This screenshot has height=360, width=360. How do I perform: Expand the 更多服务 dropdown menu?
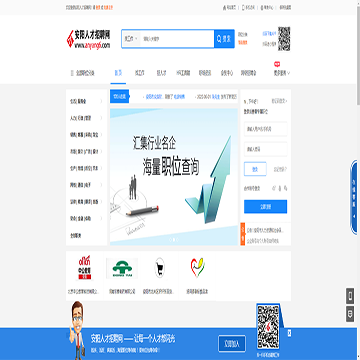point(282,73)
